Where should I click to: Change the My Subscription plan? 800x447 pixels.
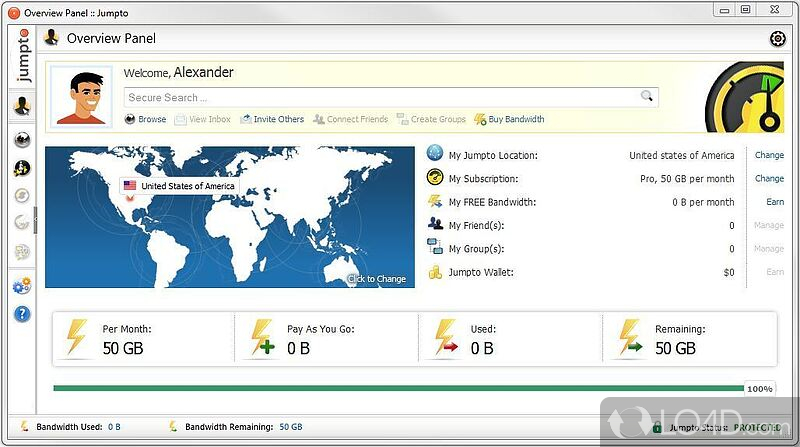point(768,179)
